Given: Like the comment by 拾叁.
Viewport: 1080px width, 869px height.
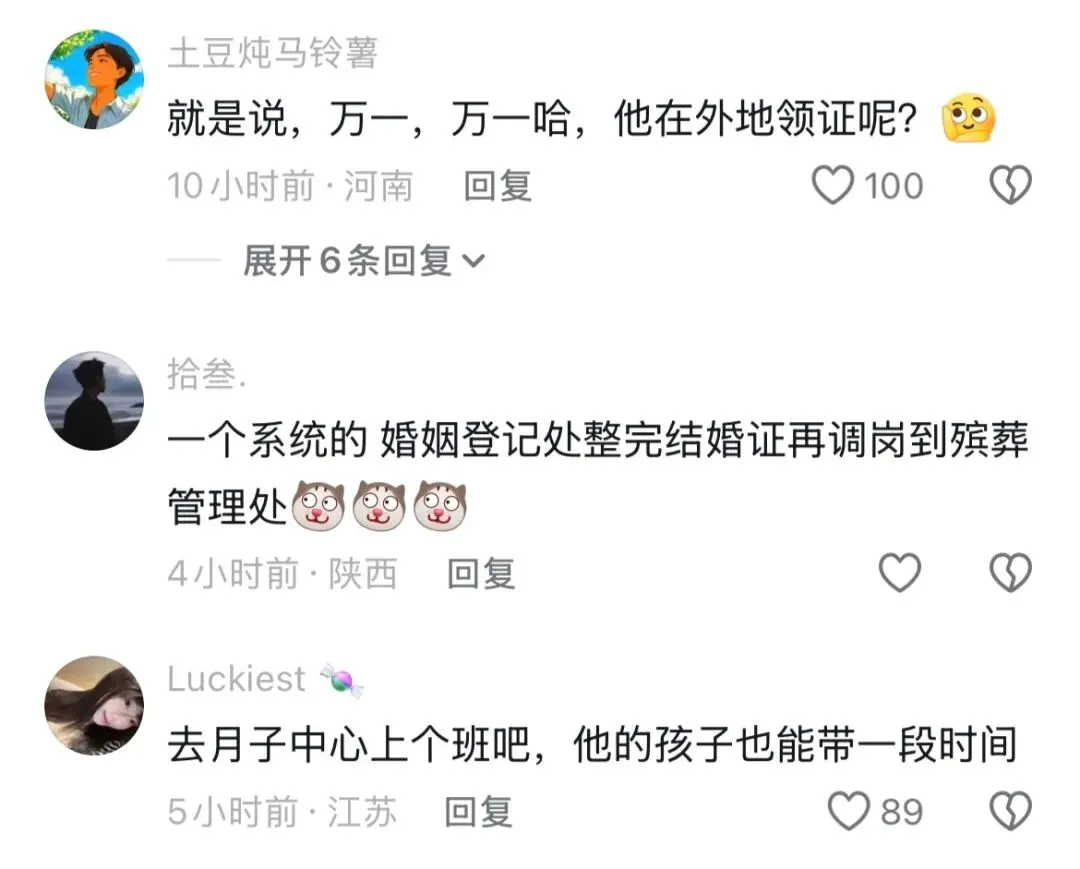Looking at the screenshot, I should pos(900,573).
